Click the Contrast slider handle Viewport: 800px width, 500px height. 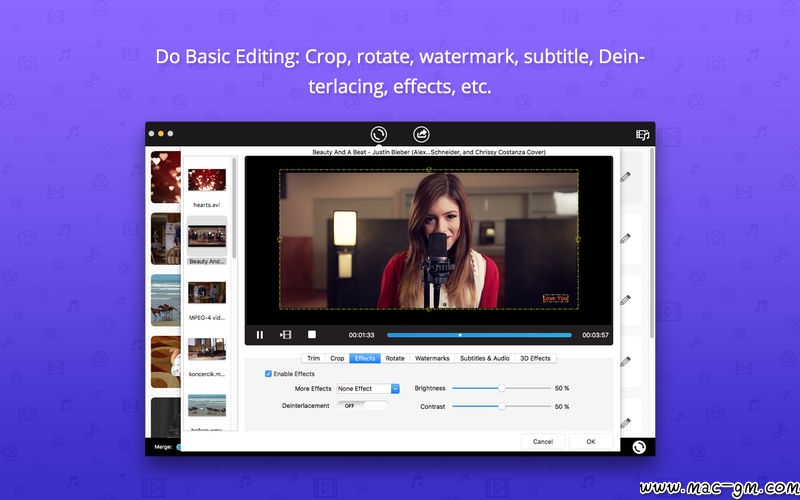coord(502,406)
